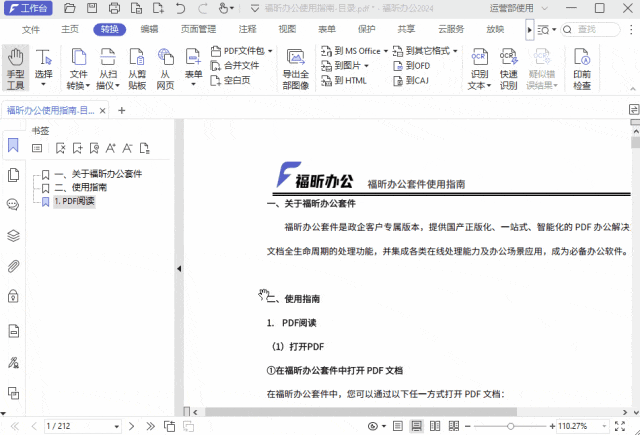The height and width of the screenshot is (435, 640).
Task: Collapse the navigation panel with arrow handle
Action: [x=179, y=269]
